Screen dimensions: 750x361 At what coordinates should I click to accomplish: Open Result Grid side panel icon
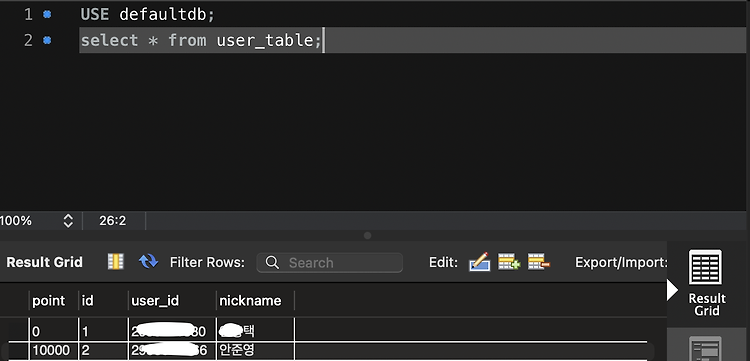(706, 282)
